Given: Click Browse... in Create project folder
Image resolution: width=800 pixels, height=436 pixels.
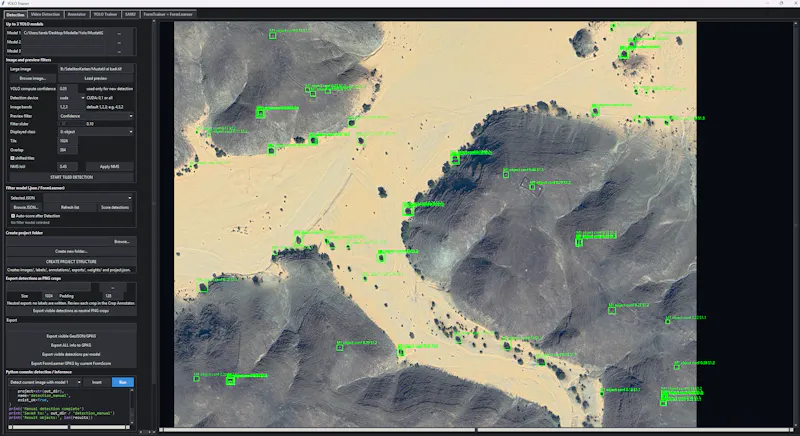Looking at the screenshot, I should pos(121,242).
